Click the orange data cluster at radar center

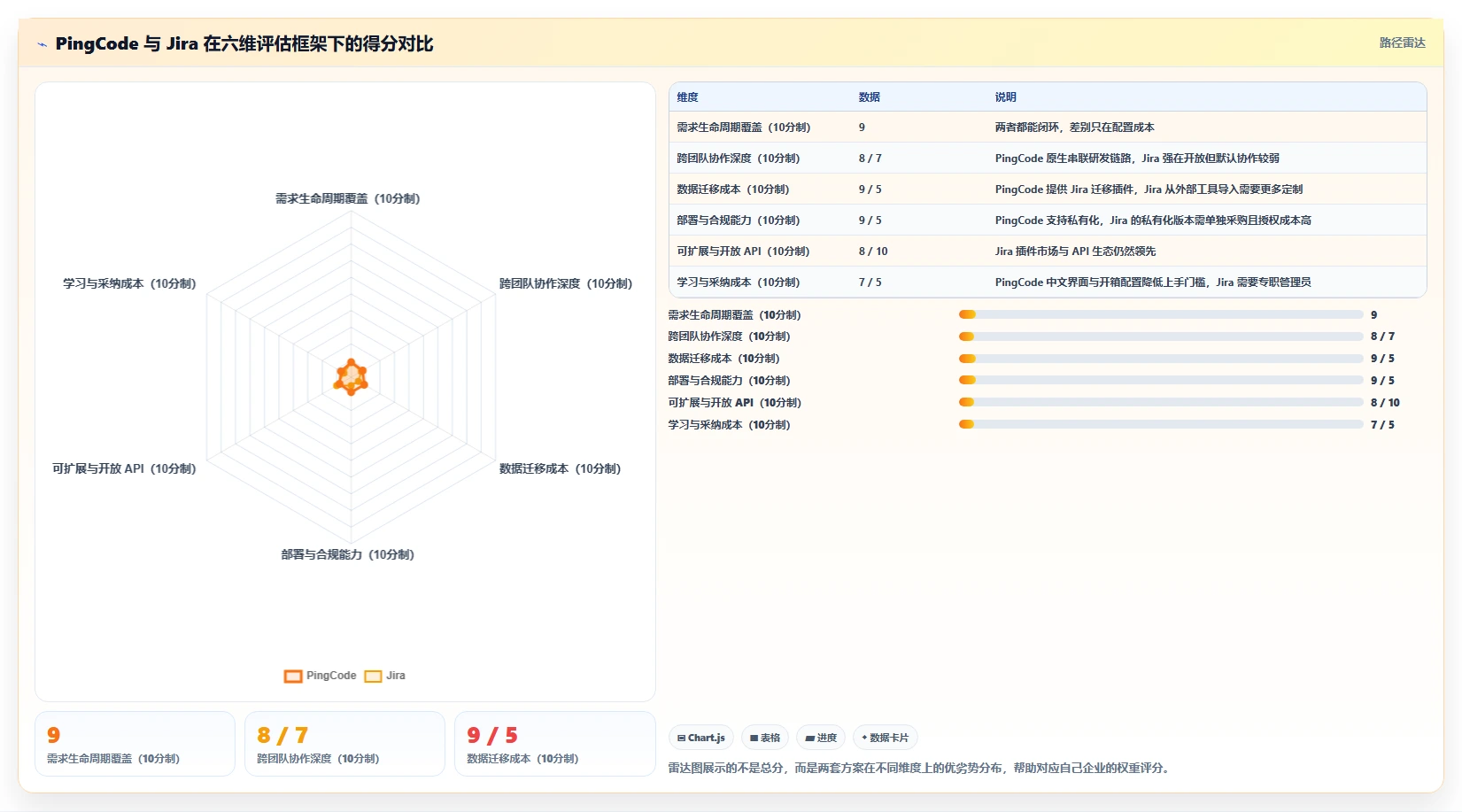point(351,377)
